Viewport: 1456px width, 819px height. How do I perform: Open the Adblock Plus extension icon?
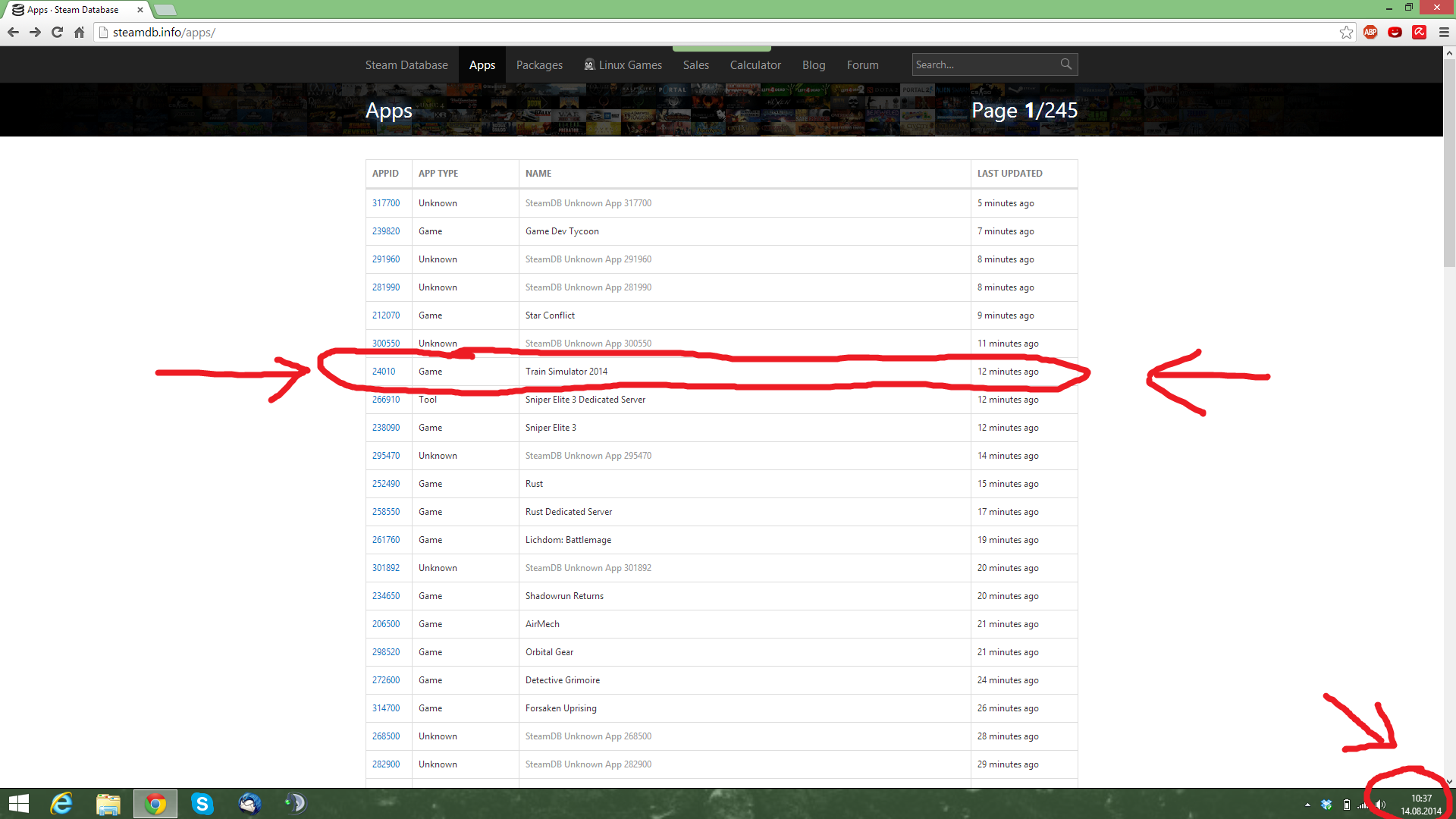tap(1370, 32)
